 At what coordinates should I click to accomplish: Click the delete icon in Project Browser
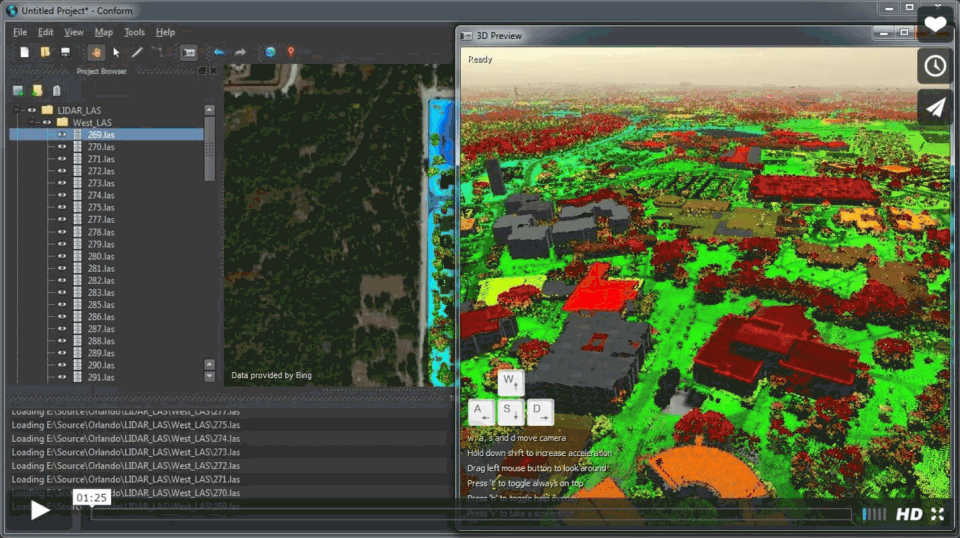tap(56, 91)
